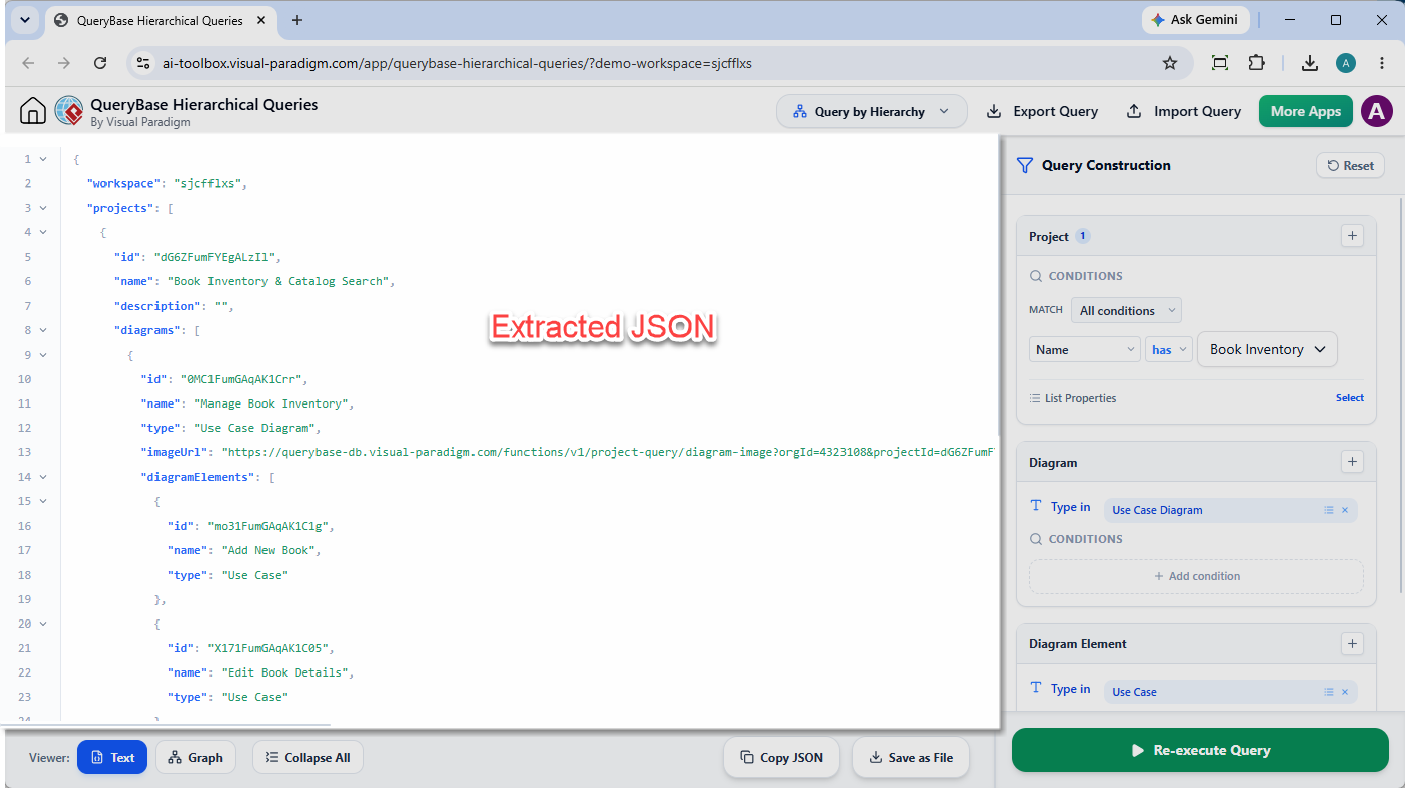Open the Chrome profile avatar

coord(1346,63)
